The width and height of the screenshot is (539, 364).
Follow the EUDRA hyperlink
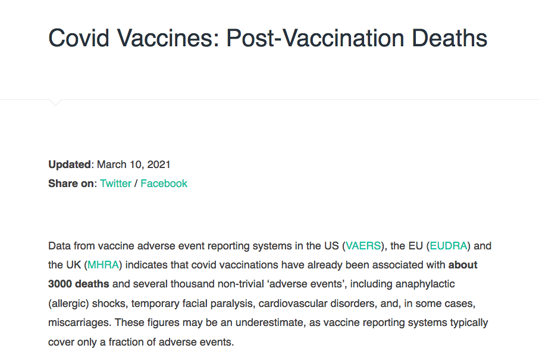449,246
